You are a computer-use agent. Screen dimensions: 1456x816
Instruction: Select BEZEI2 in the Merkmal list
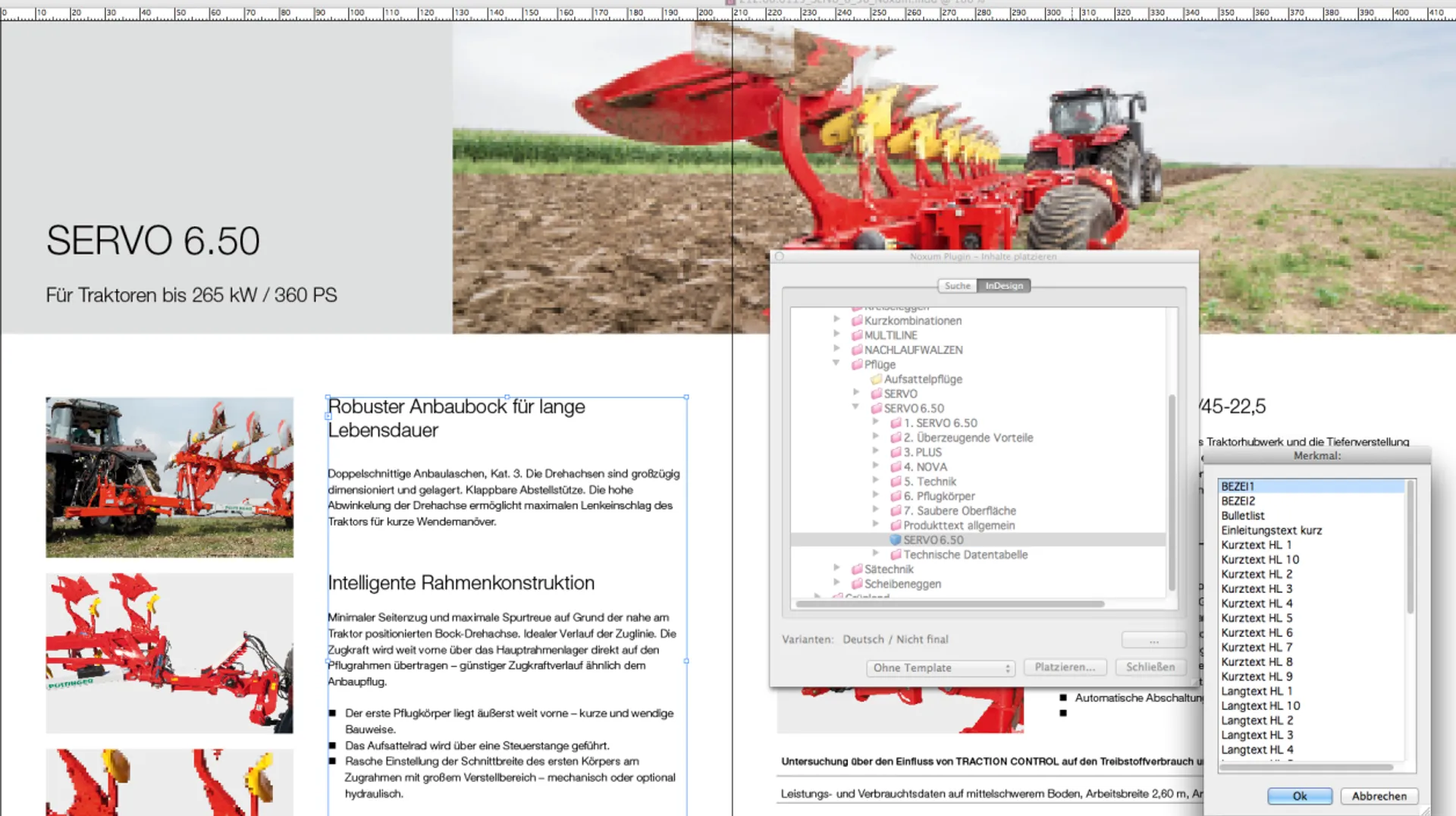pyautogui.click(x=1311, y=501)
